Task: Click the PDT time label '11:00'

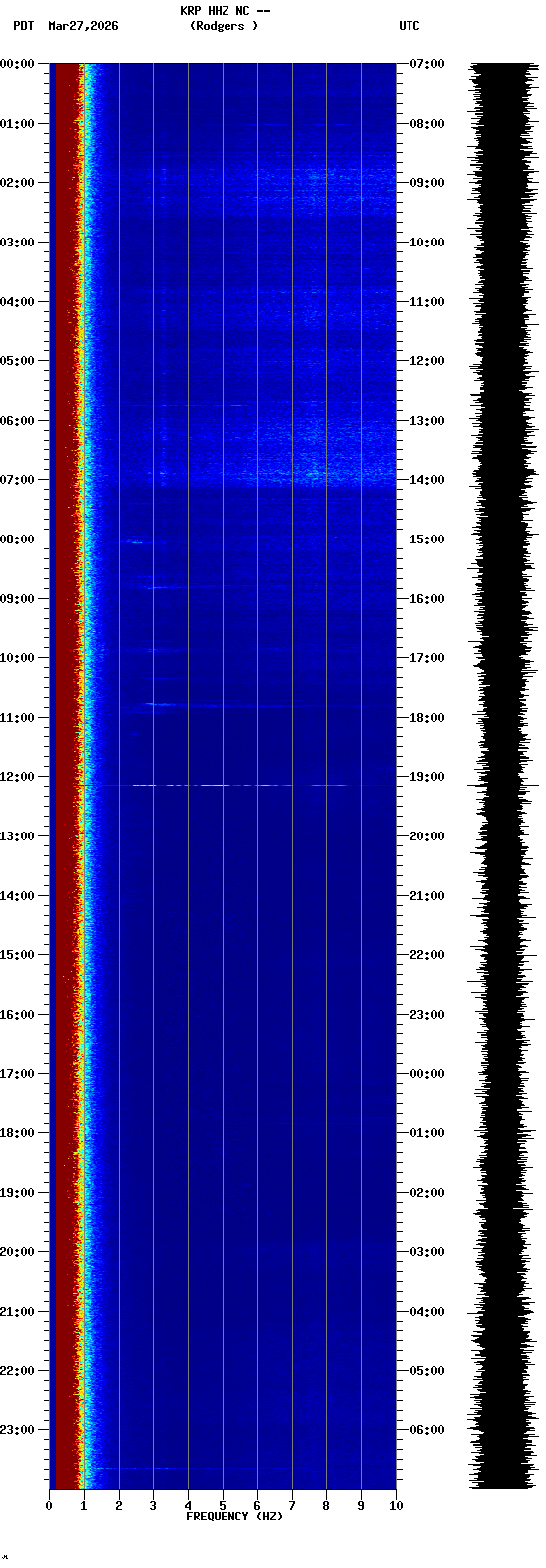Action: pos(17,718)
